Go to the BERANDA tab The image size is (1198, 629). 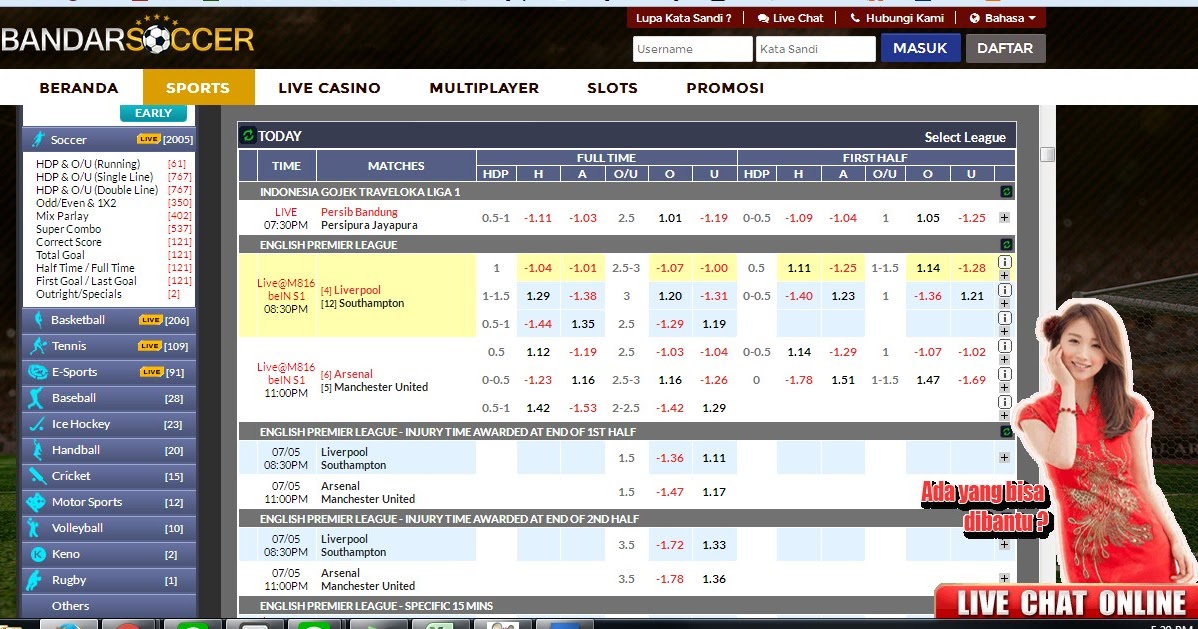79,88
